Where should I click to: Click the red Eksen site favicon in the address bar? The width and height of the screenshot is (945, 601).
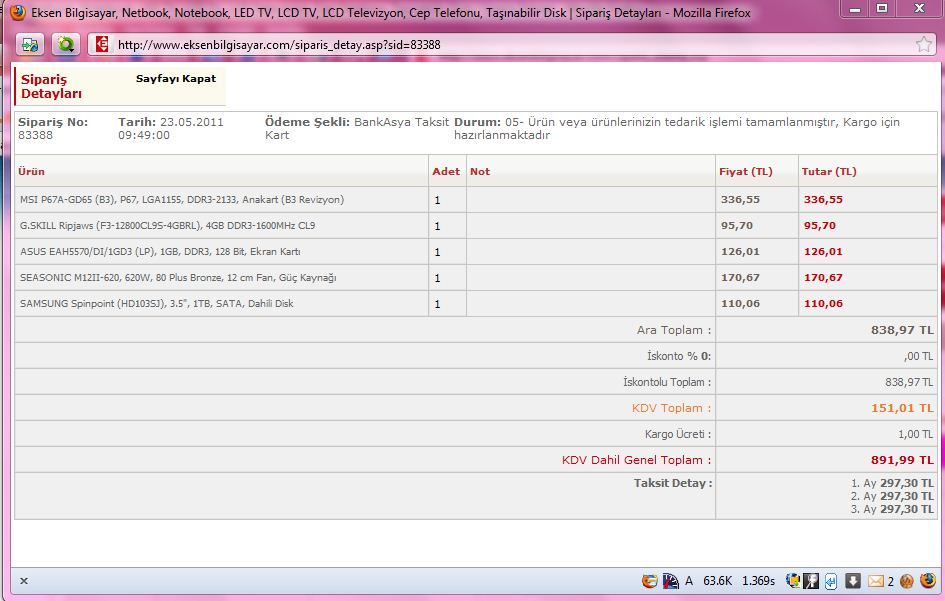point(102,45)
